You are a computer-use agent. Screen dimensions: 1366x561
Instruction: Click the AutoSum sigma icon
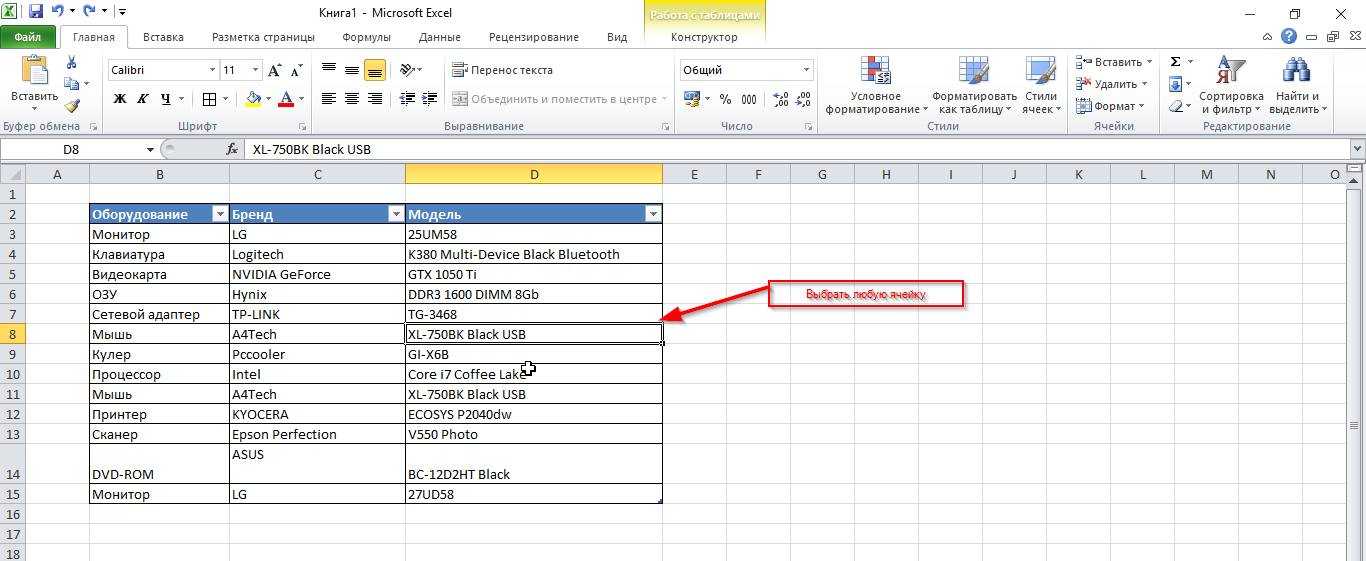click(x=1175, y=62)
